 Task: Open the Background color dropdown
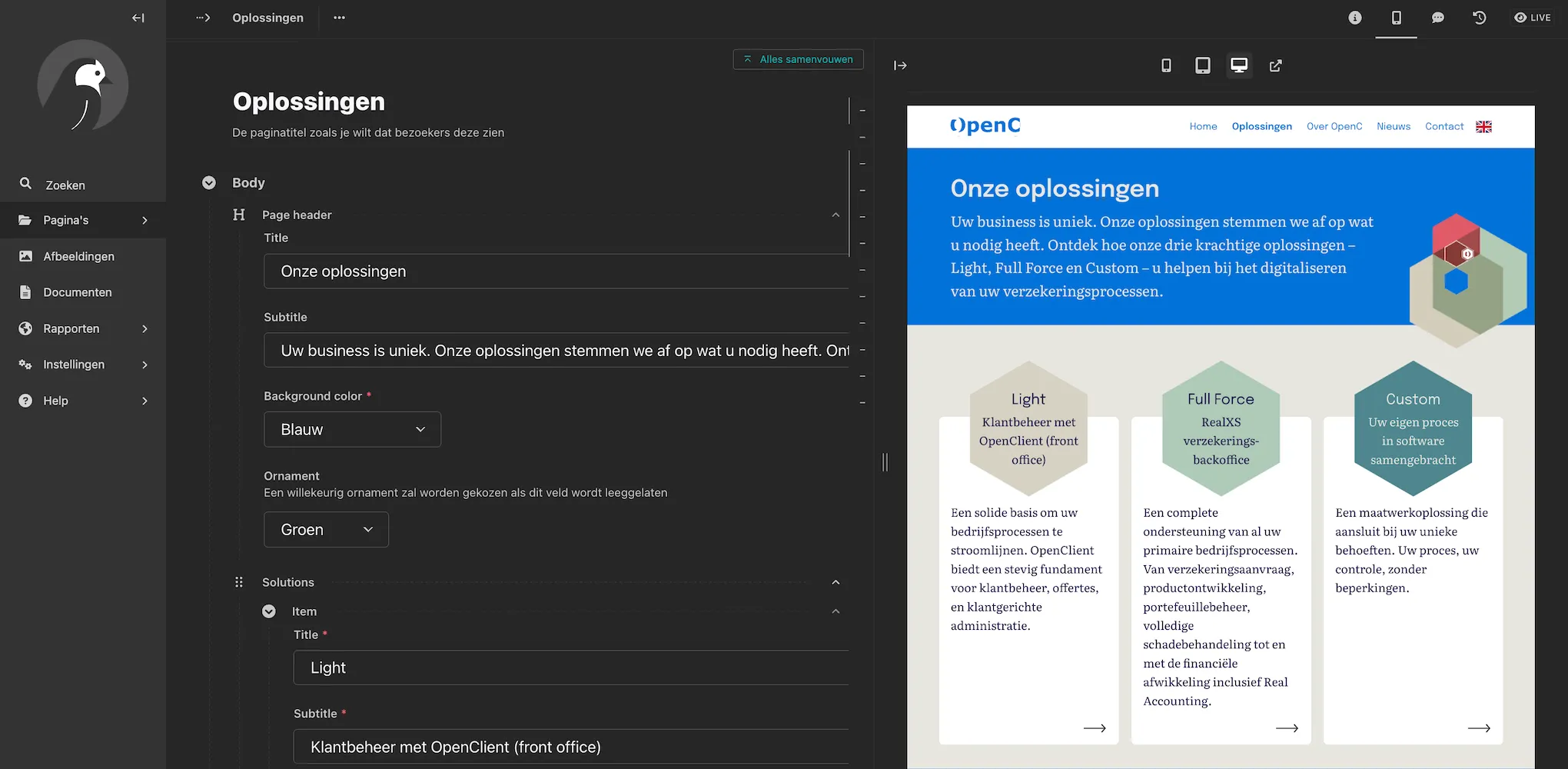(x=352, y=429)
